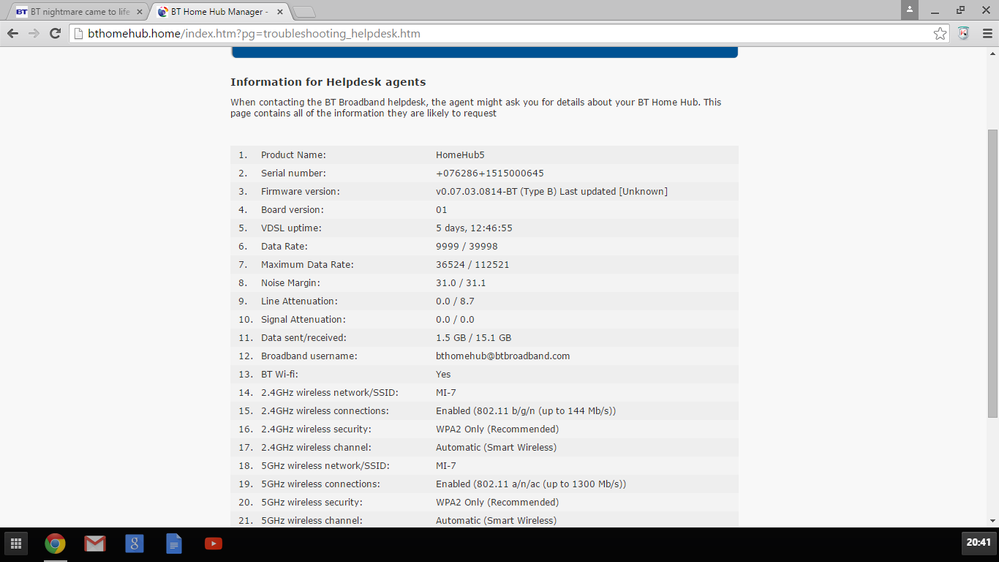999x562 pixels.
Task: Select Noise Margin value 31.0 / 31.1
Action: pos(461,283)
